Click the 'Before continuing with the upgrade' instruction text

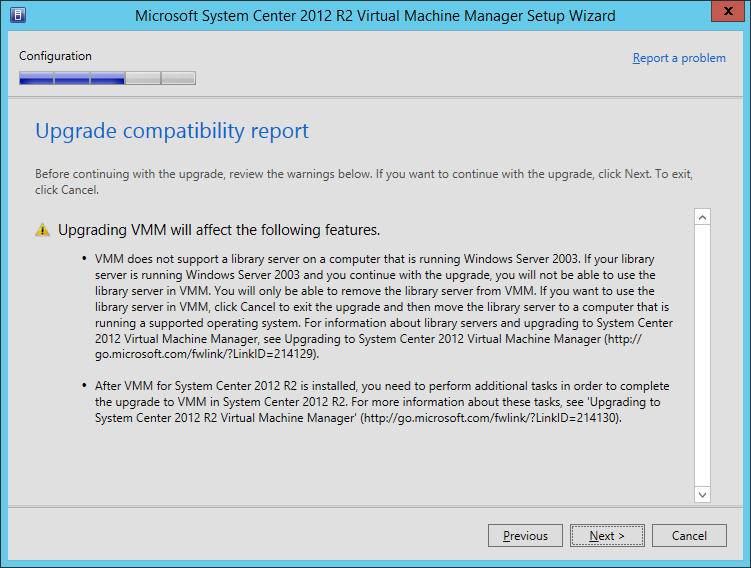pyautogui.click(x=364, y=182)
